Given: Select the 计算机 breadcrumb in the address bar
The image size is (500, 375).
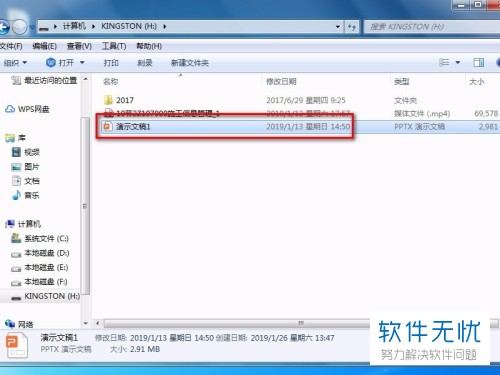Looking at the screenshot, I should coord(74,26).
